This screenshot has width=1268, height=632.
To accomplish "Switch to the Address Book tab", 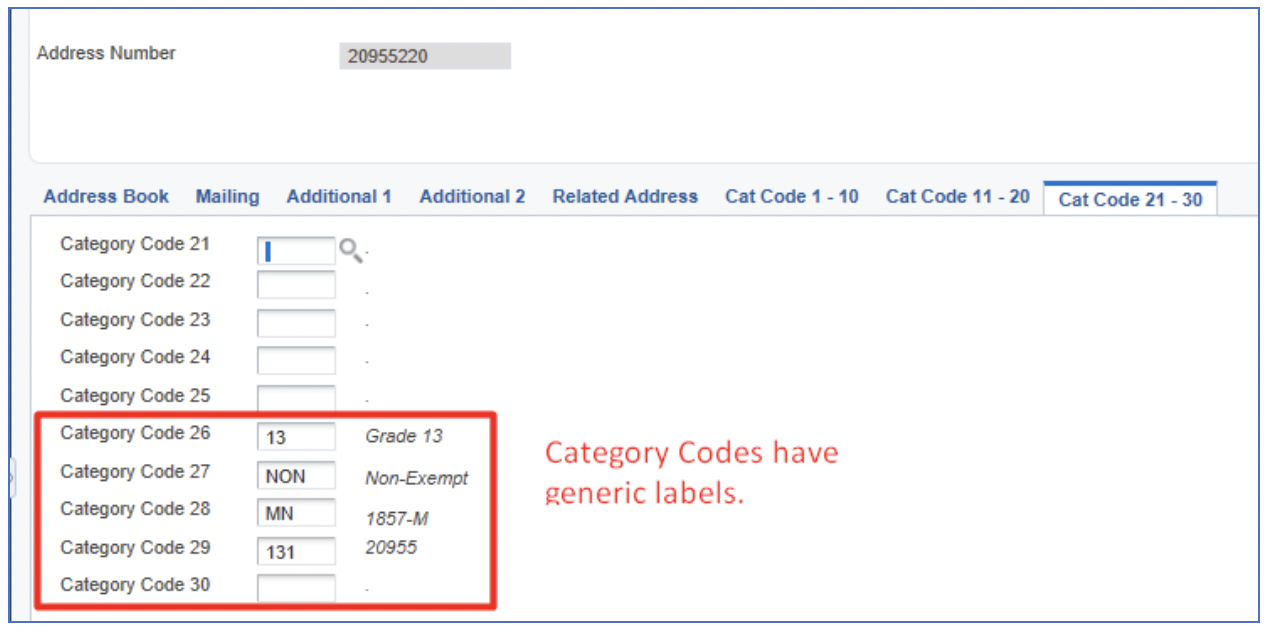I will (x=106, y=197).
